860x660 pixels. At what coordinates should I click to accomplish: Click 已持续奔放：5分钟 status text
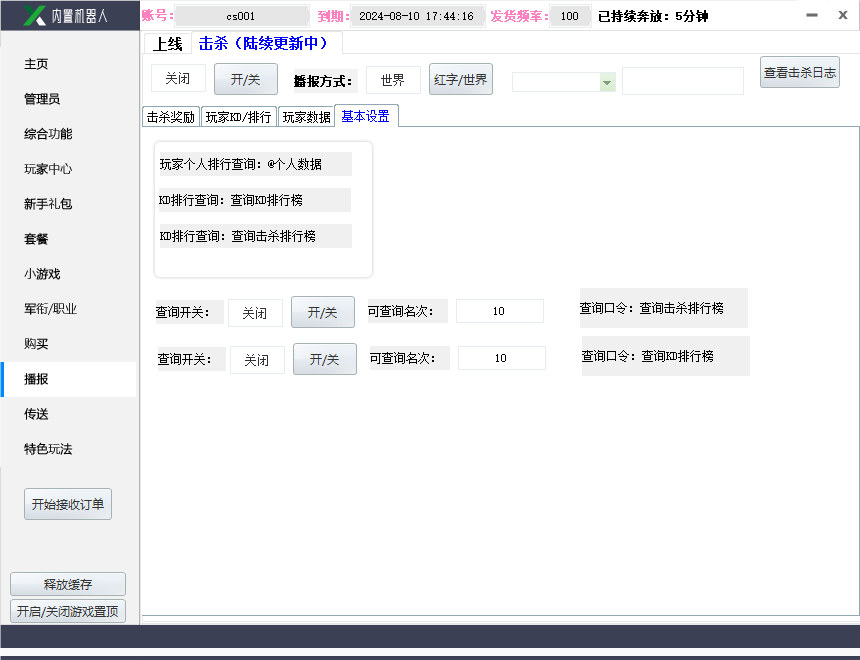[x=653, y=16]
